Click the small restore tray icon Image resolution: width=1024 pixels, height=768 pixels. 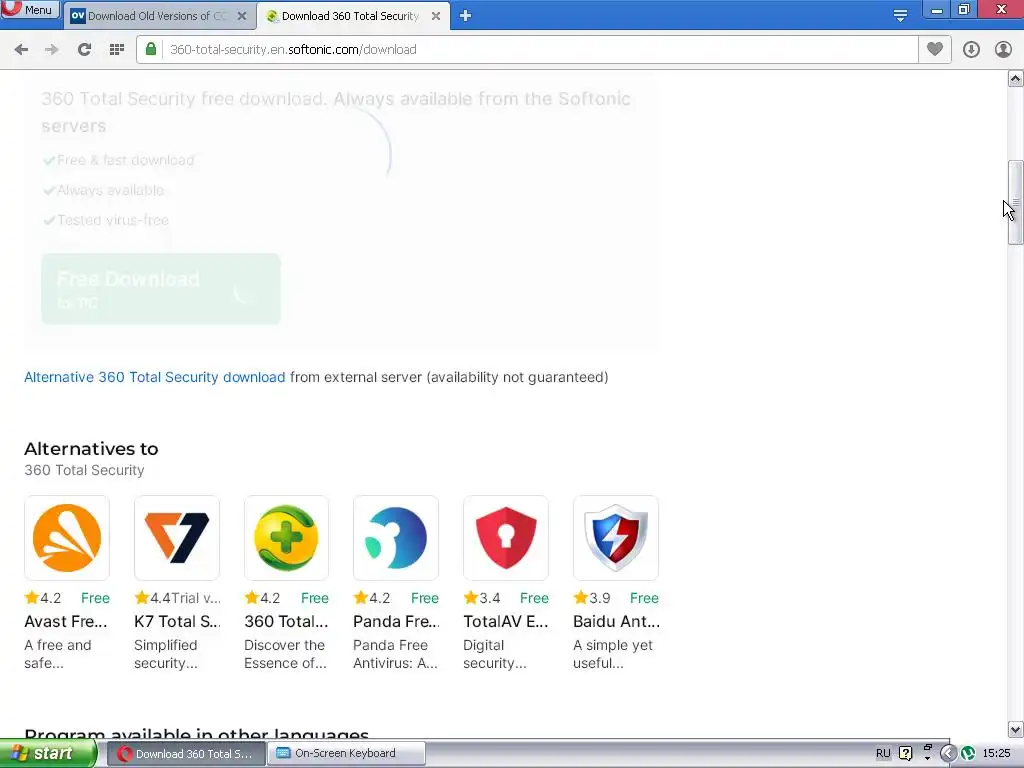(927, 748)
